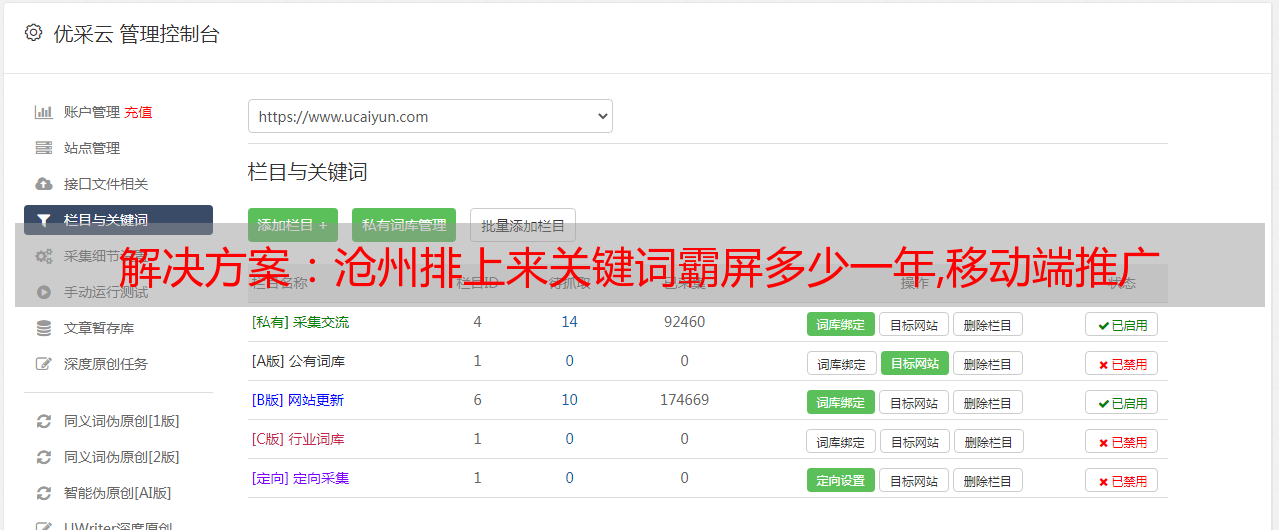Open 账户管理 menu item
Screen dimensions: 1279x530
point(92,112)
